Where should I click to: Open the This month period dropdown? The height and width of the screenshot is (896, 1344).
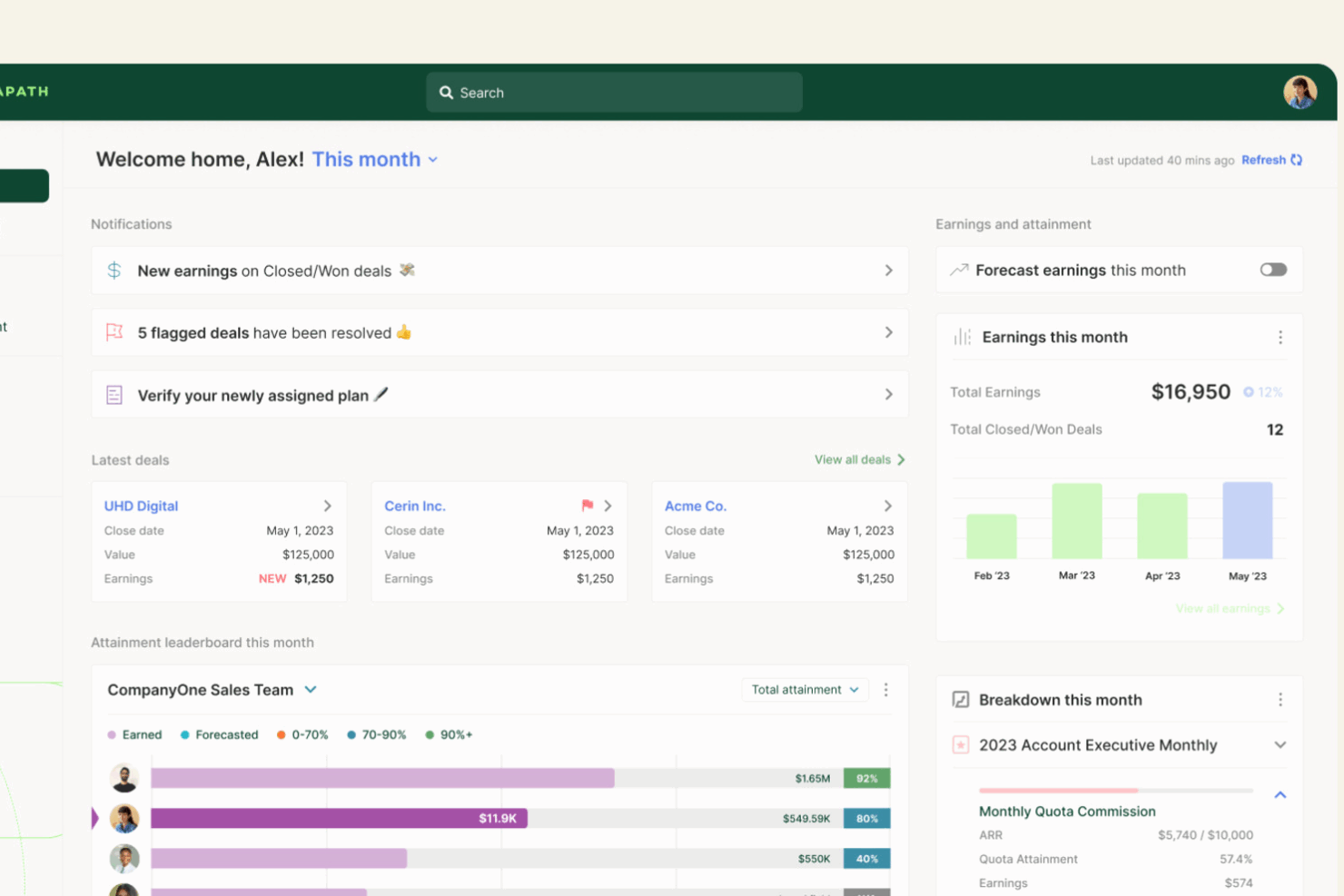(x=375, y=160)
